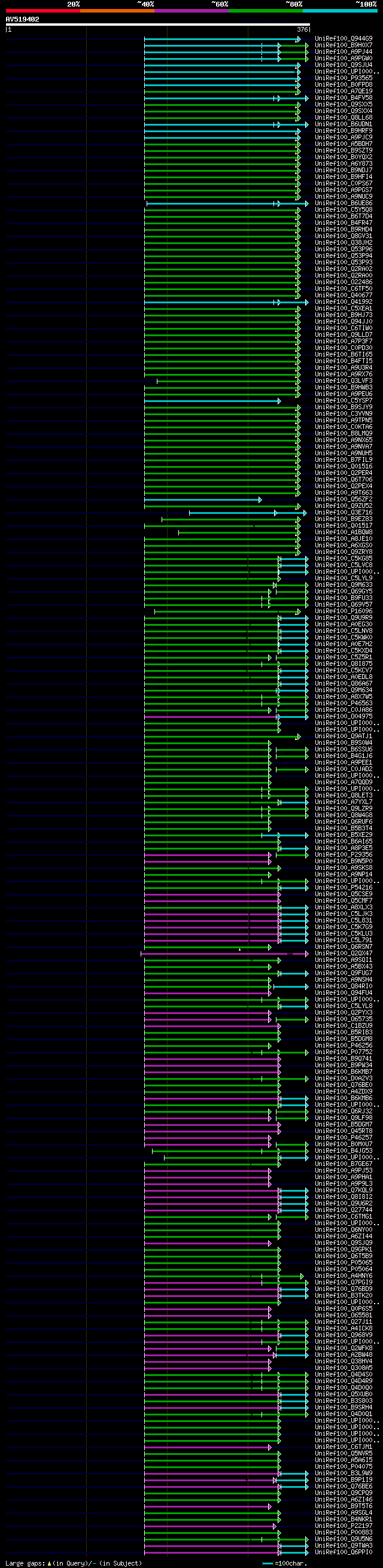Viewport: 383px width, 1568px height.
Task: Open UniRef100_Q40677 hit
Action: (x=344, y=296)
